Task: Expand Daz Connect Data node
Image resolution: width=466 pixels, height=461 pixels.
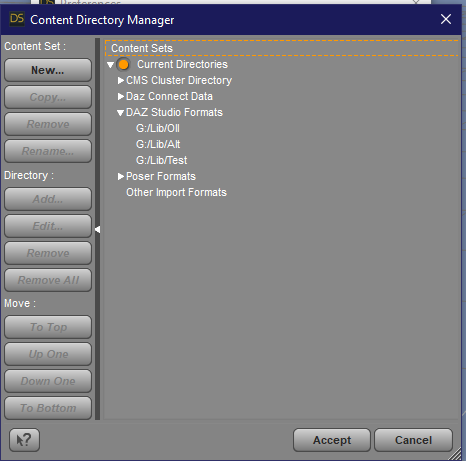Action: [x=121, y=96]
